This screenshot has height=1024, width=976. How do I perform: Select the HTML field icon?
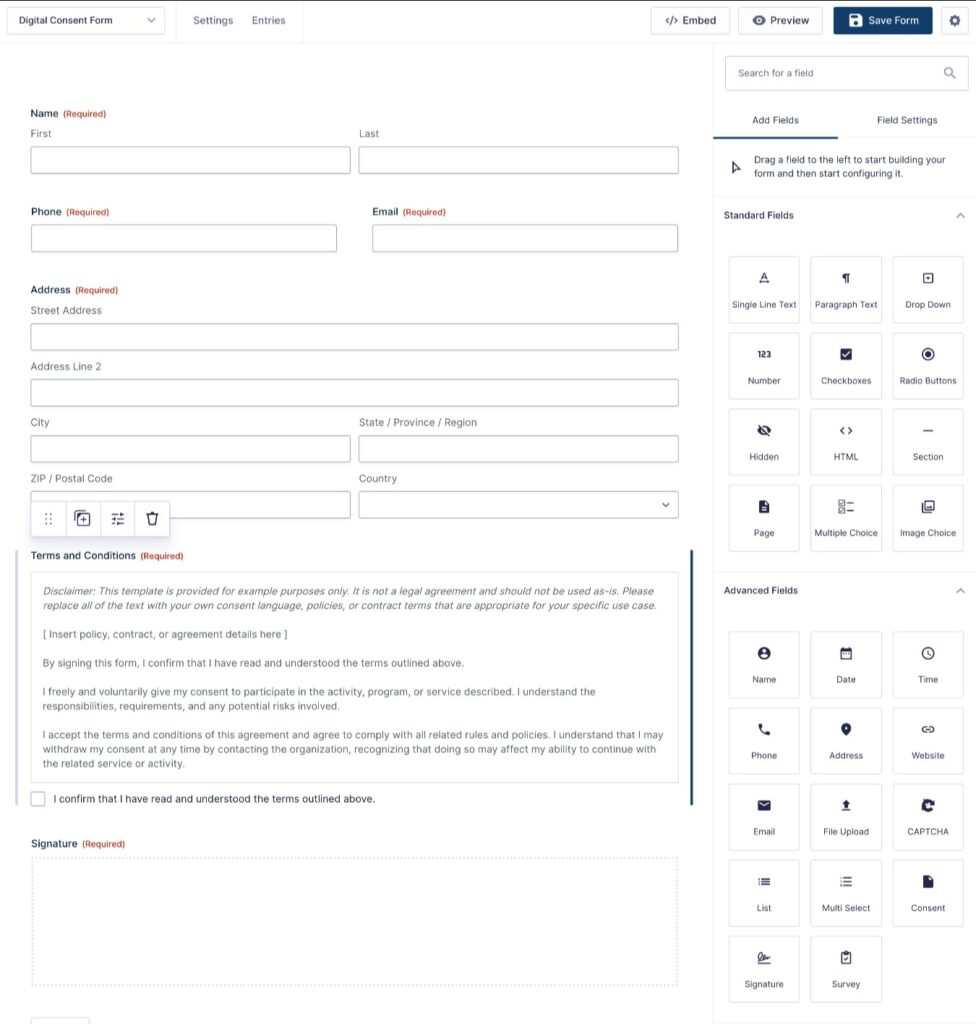tap(846, 441)
